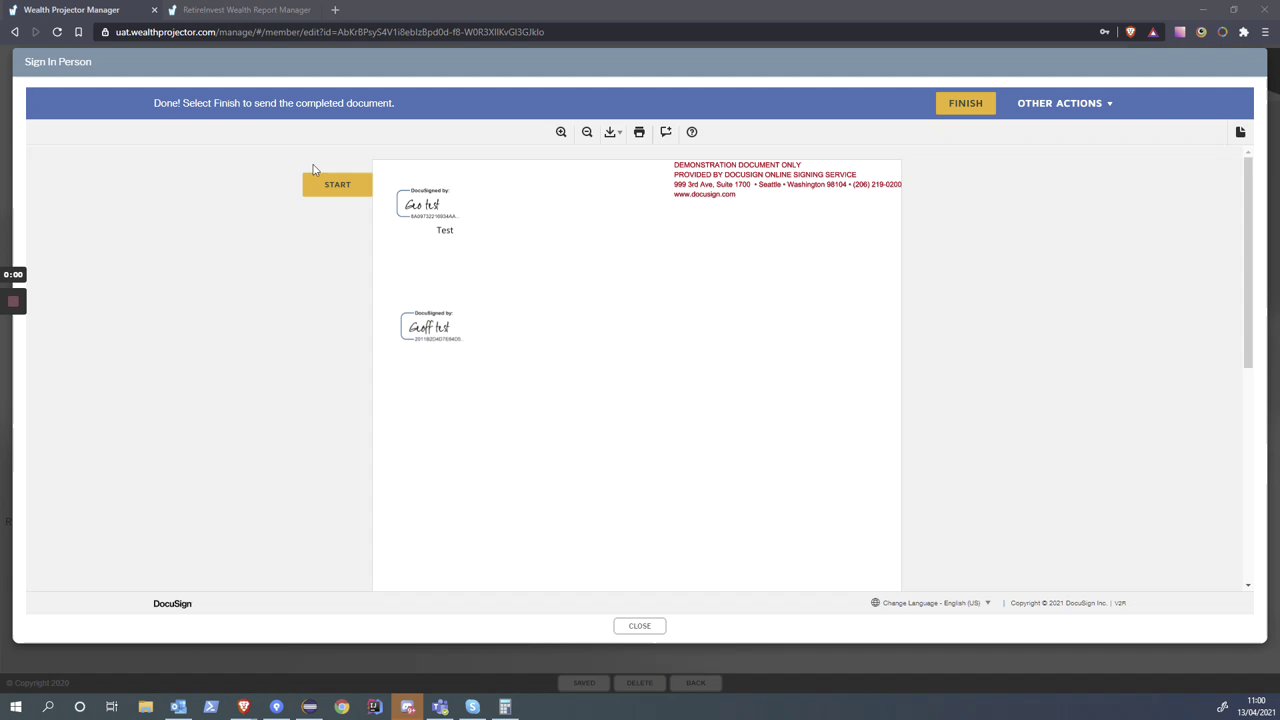Open Microsoft Teams from the taskbar
The height and width of the screenshot is (720, 1280).
[440, 707]
